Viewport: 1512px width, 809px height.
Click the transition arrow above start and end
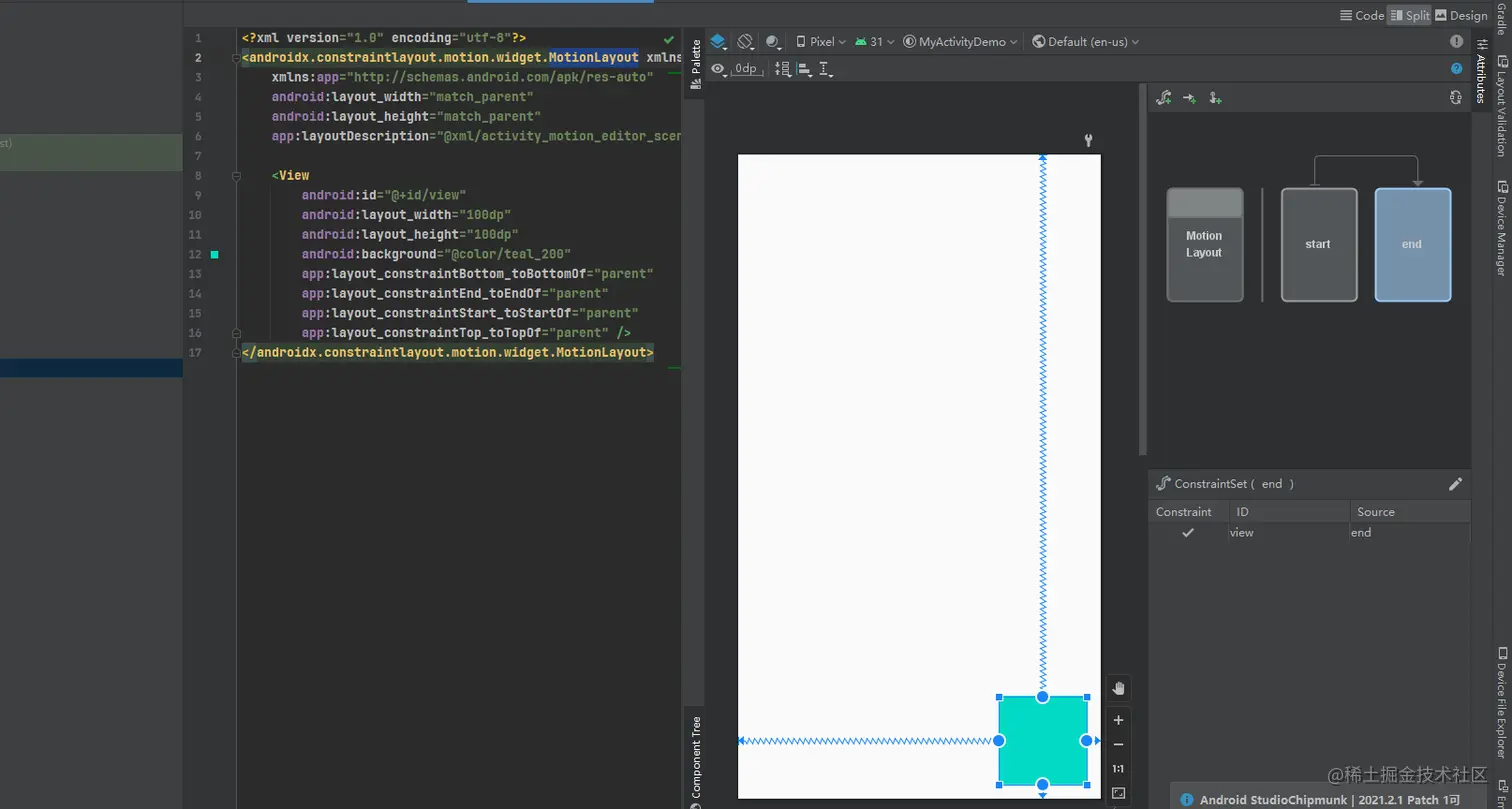1366,157
